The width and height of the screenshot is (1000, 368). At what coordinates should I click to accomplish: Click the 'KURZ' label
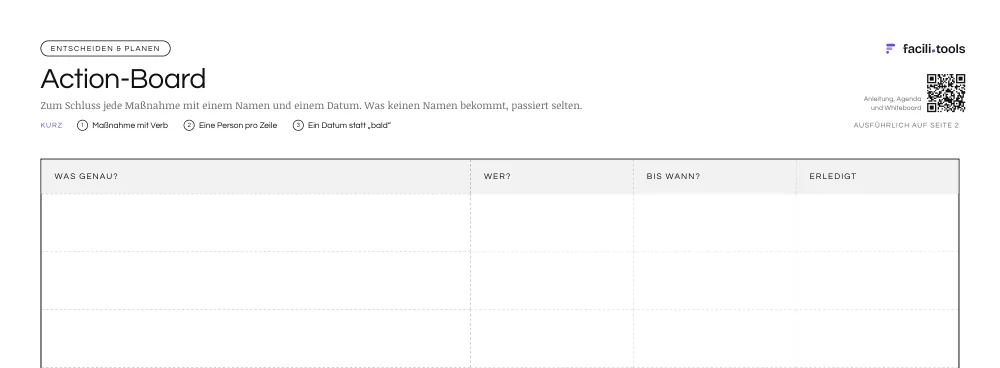click(x=52, y=126)
